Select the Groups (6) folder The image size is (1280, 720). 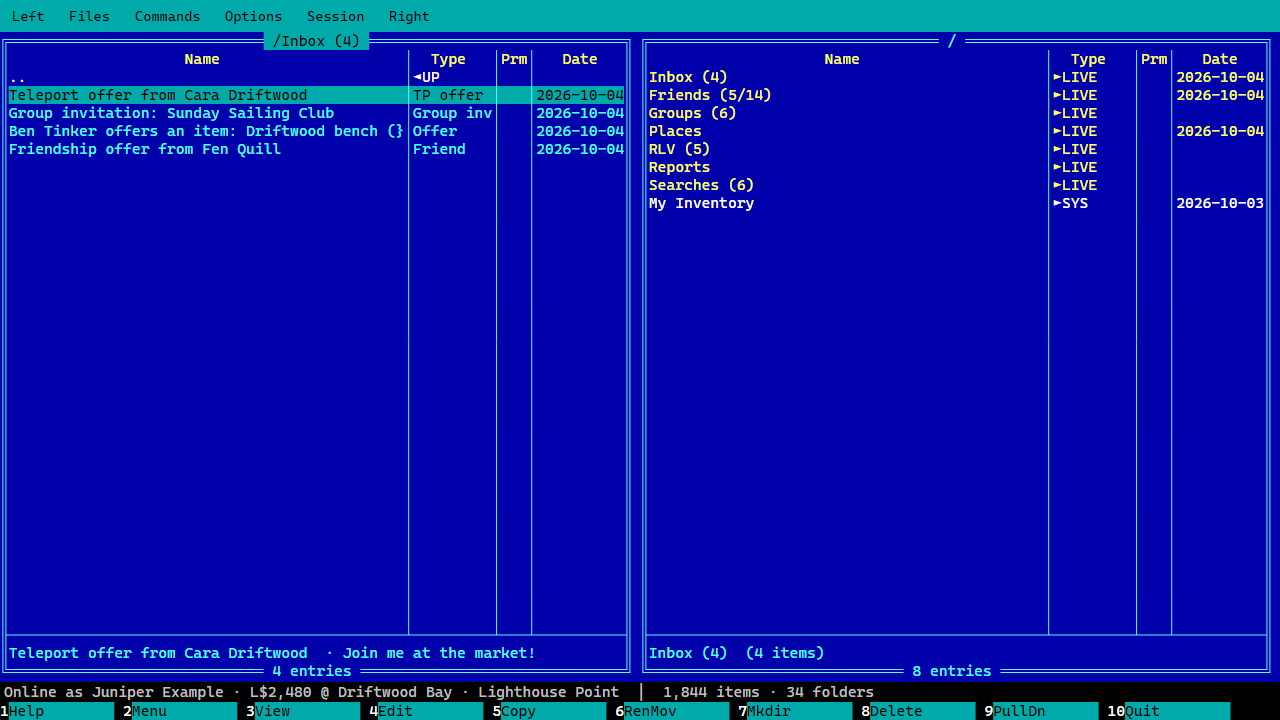click(x=956, y=113)
